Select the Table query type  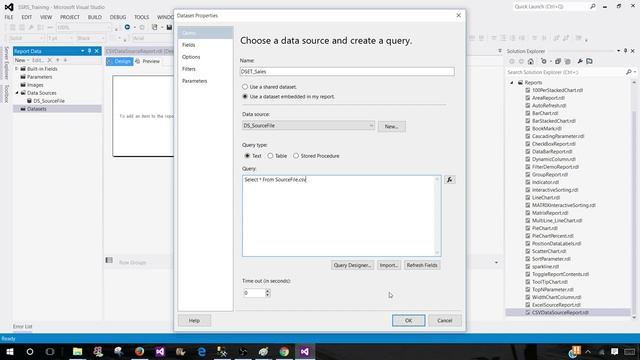click(270, 156)
